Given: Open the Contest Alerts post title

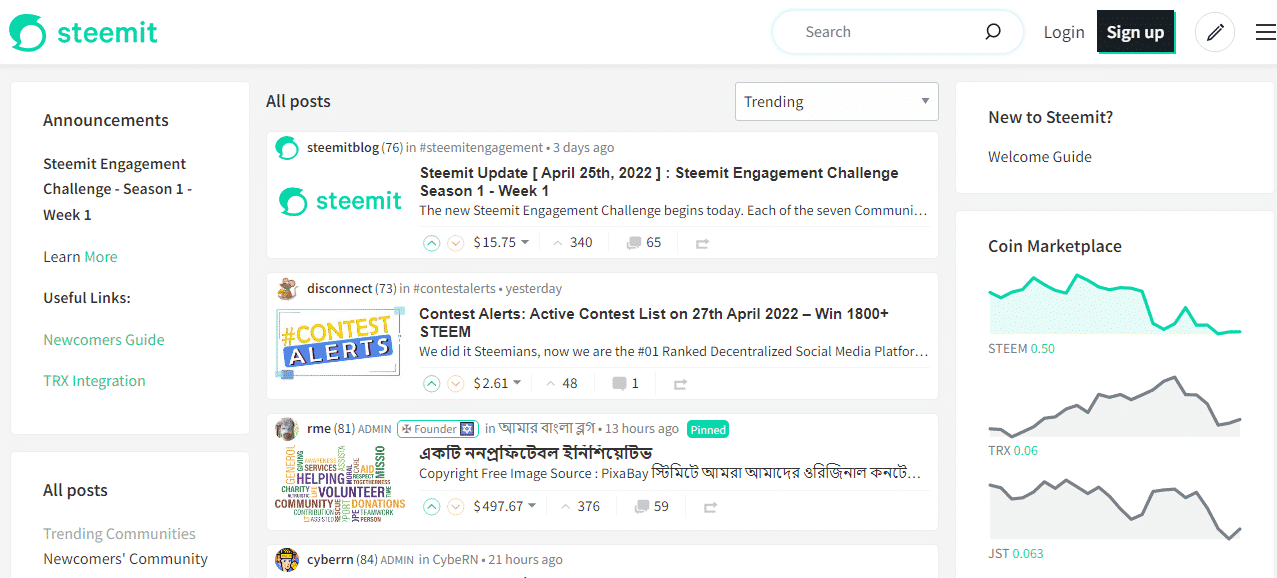Looking at the screenshot, I should [x=654, y=323].
